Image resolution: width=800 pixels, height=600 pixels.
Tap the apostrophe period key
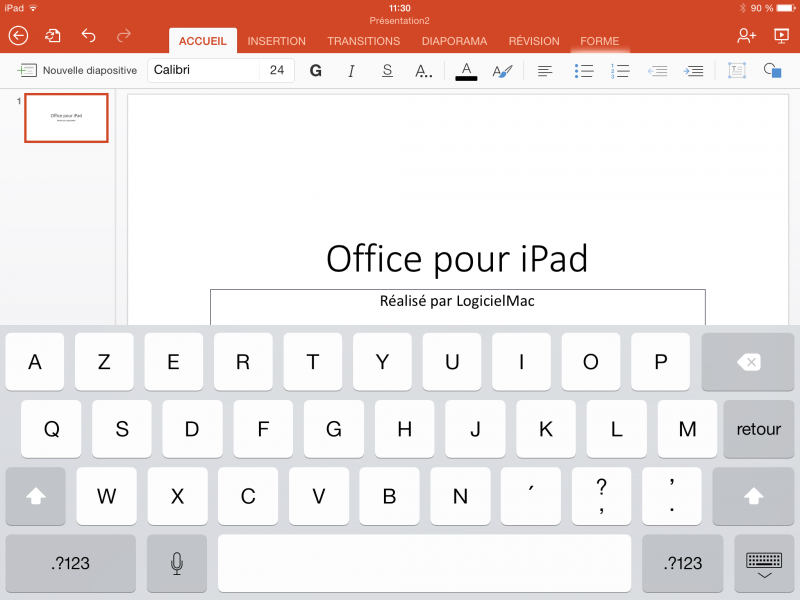672,496
